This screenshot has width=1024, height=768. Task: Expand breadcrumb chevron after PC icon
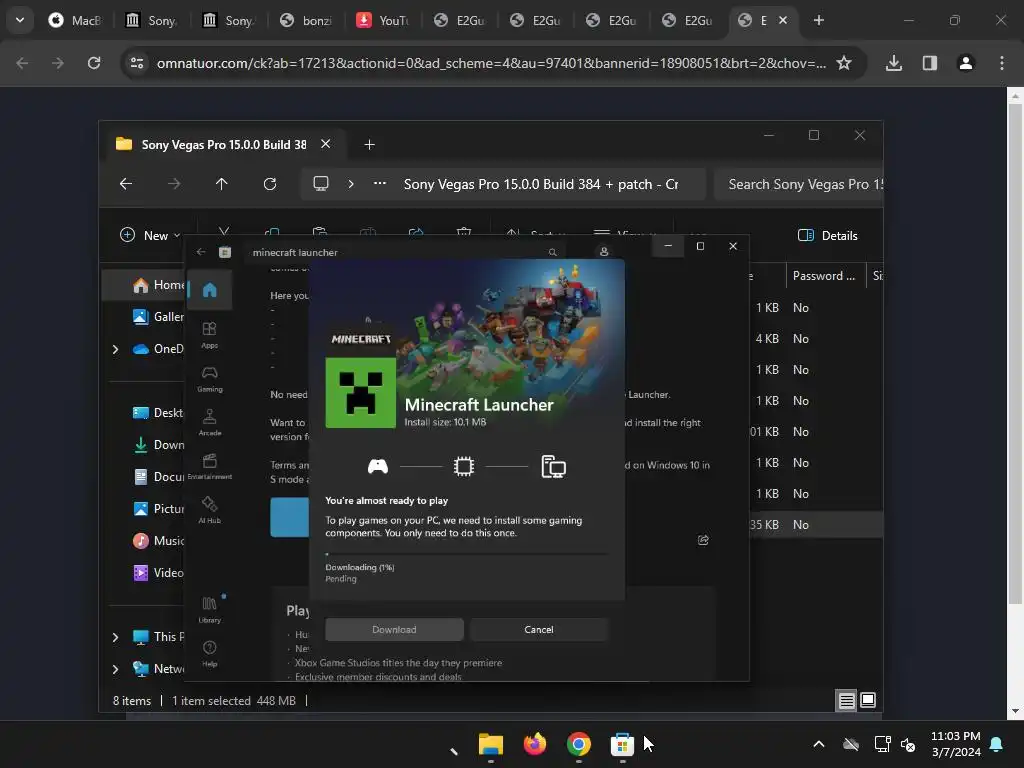tap(351, 184)
